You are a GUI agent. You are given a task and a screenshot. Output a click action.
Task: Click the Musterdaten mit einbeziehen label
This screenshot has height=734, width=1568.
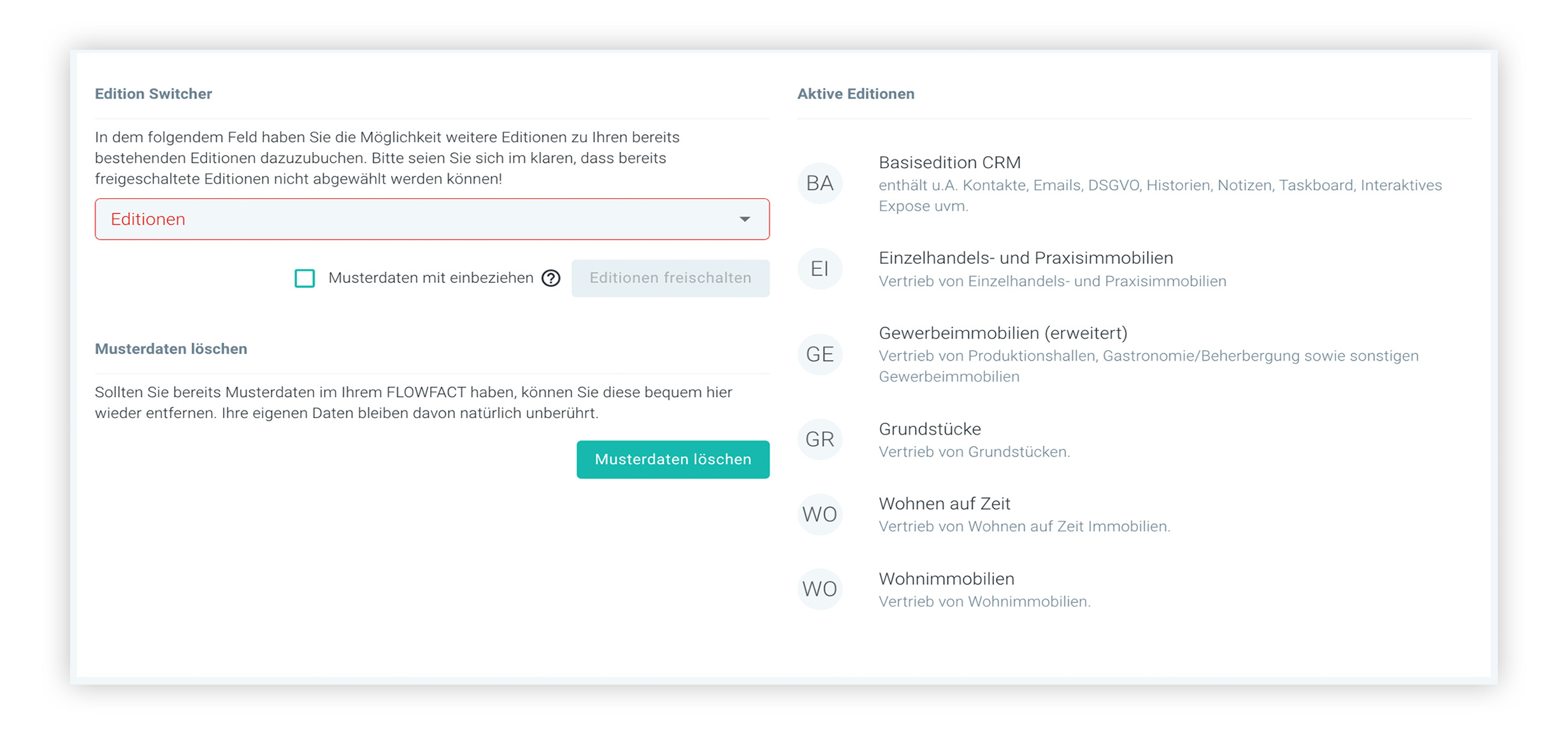(x=431, y=278)
